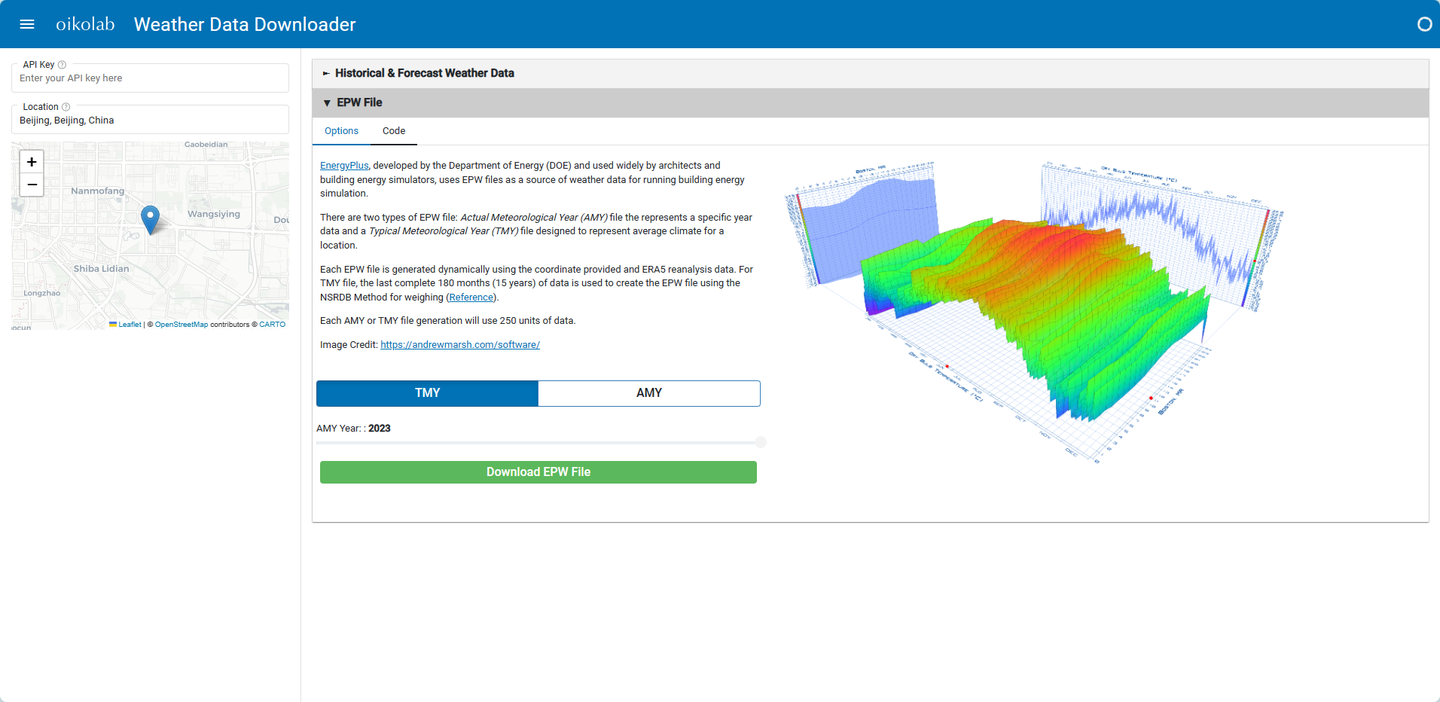Screen dimensions: 1440x702
Task: Zoom out on the map
Action: 32,185
